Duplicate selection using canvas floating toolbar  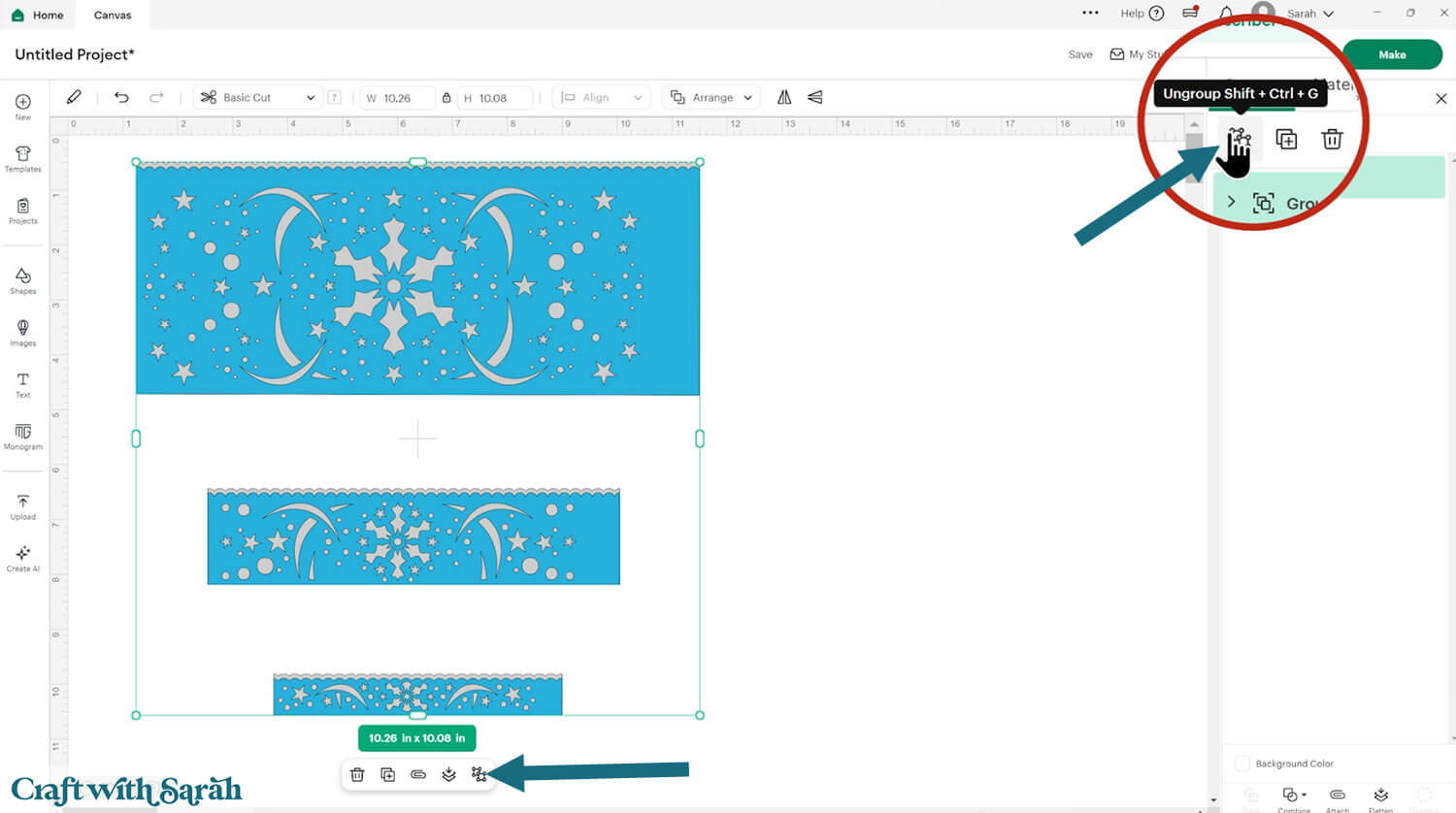point(387,774)
